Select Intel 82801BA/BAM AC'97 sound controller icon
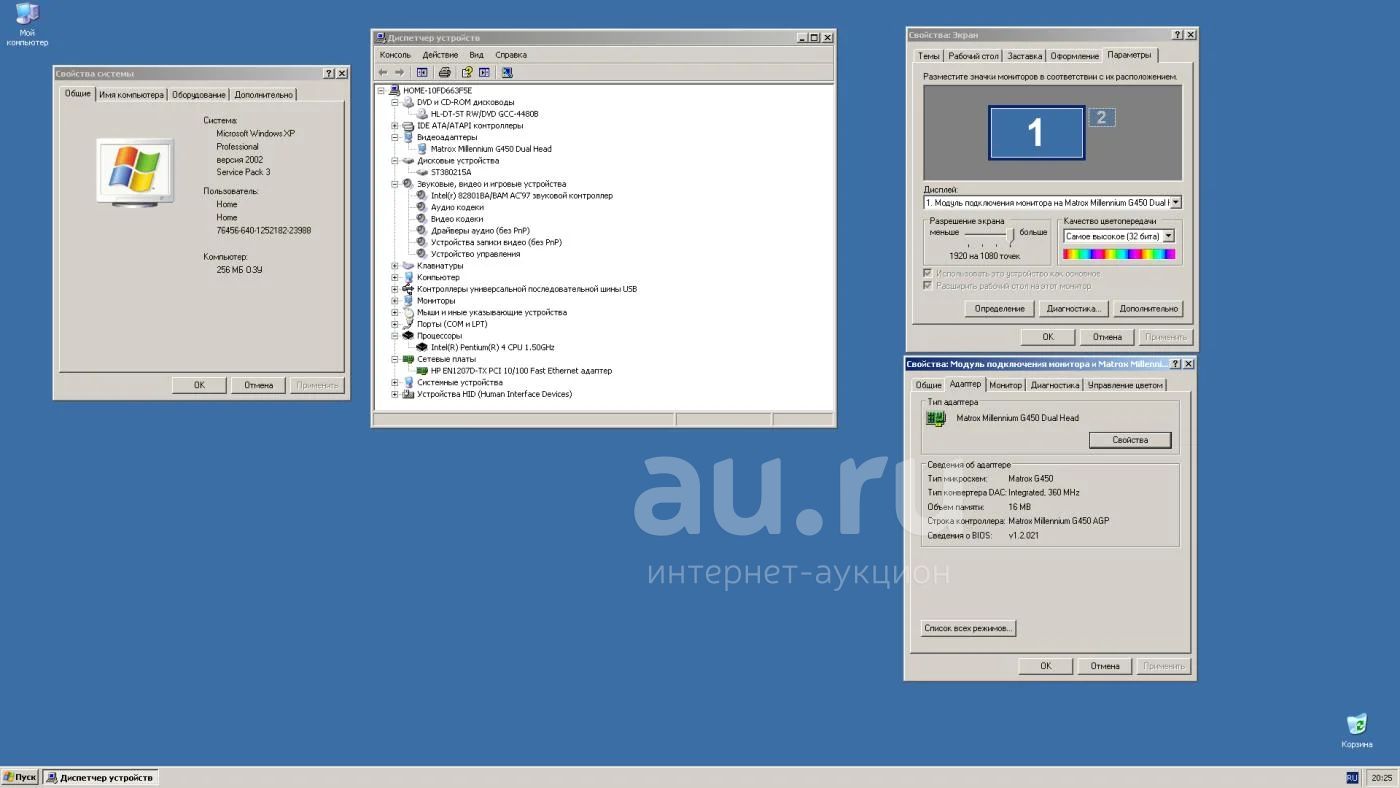Screen dimensions: 1400x788 tap(422, 195)
